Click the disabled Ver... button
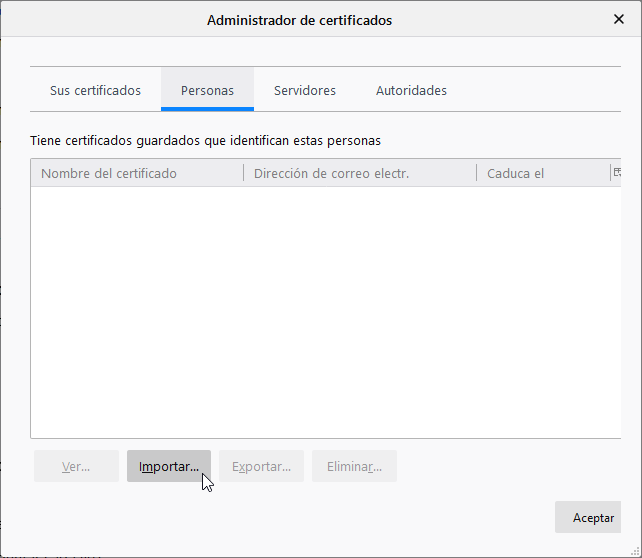The image size is (642, 558). (x=76, y=466)
